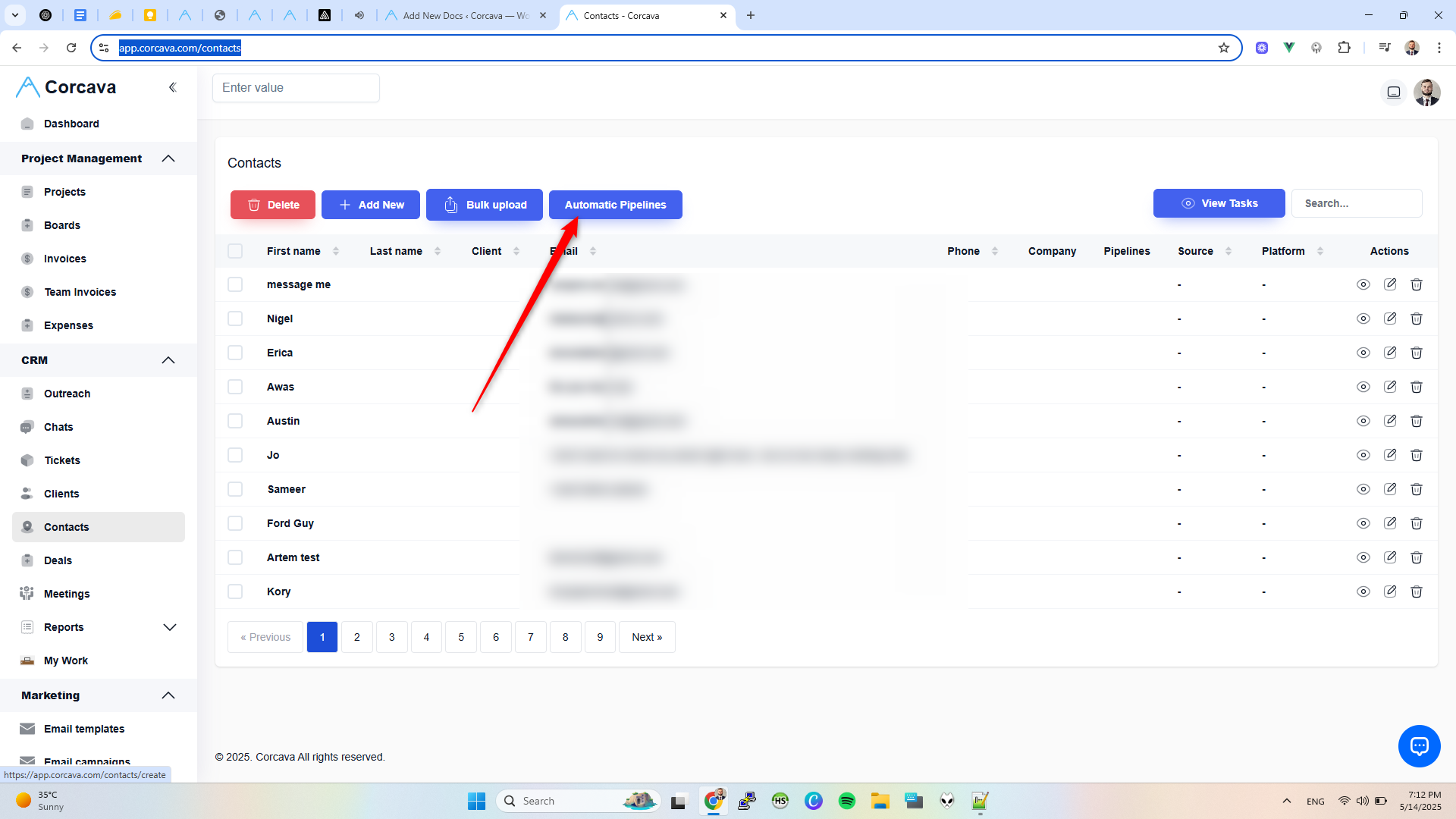Click the edit icon for Nigel's row
Screen dimensions: 1456x819
tap(1390, 318)
